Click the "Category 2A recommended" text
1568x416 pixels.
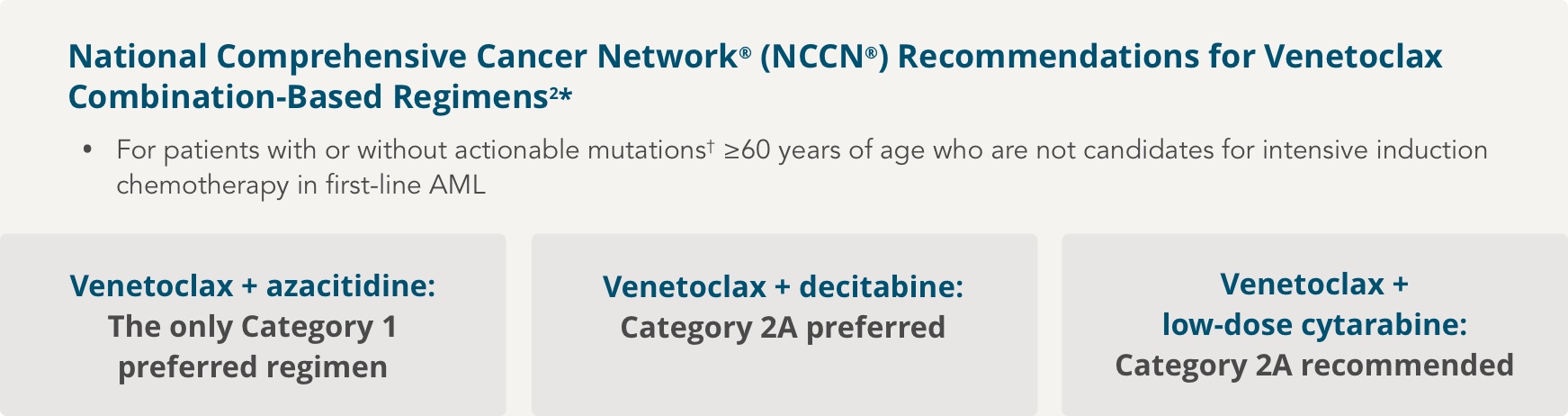[1314, 366]
